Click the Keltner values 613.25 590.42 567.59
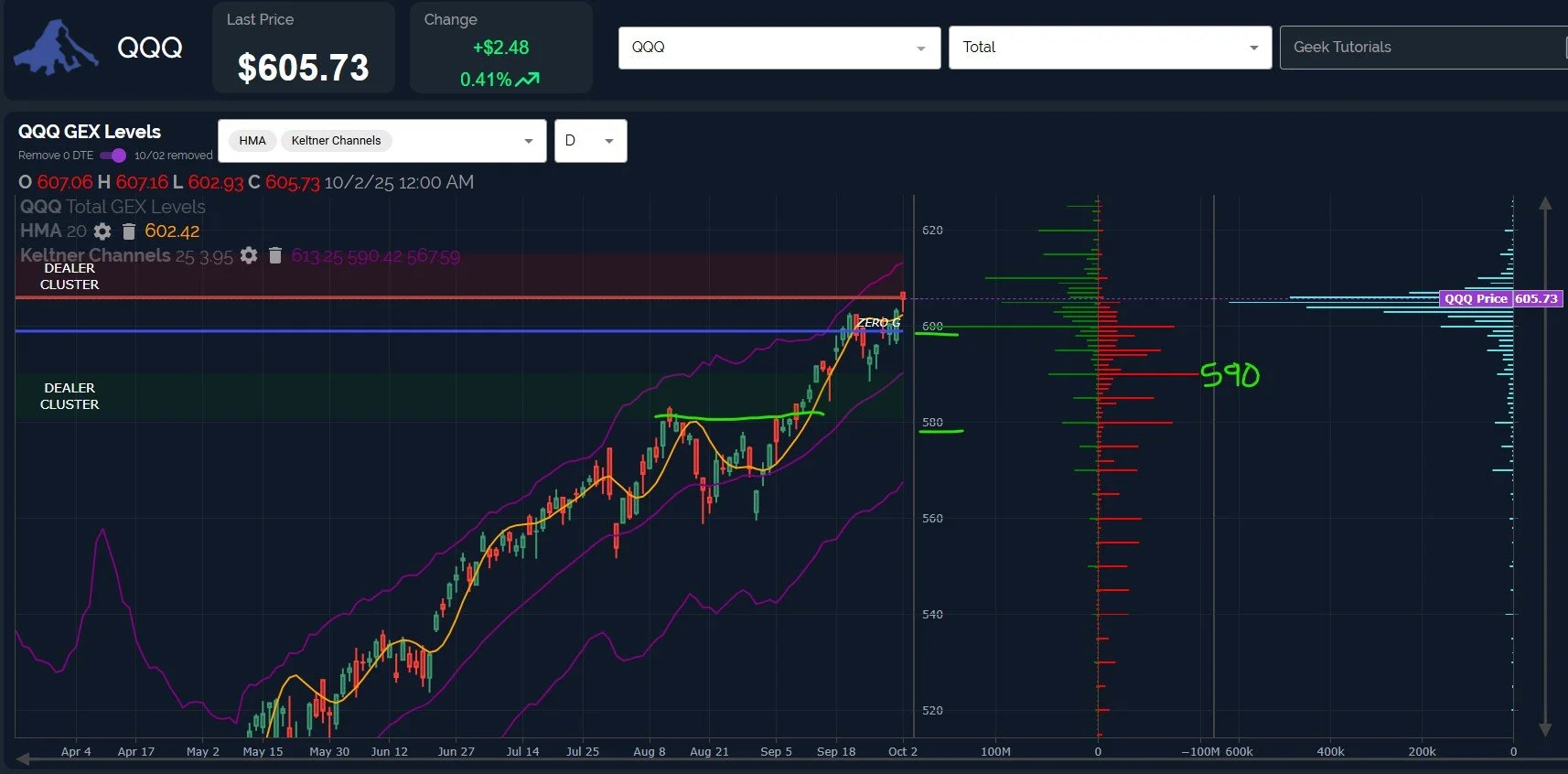The width and height of the screenshot is (1568, 774). point(375,256)
